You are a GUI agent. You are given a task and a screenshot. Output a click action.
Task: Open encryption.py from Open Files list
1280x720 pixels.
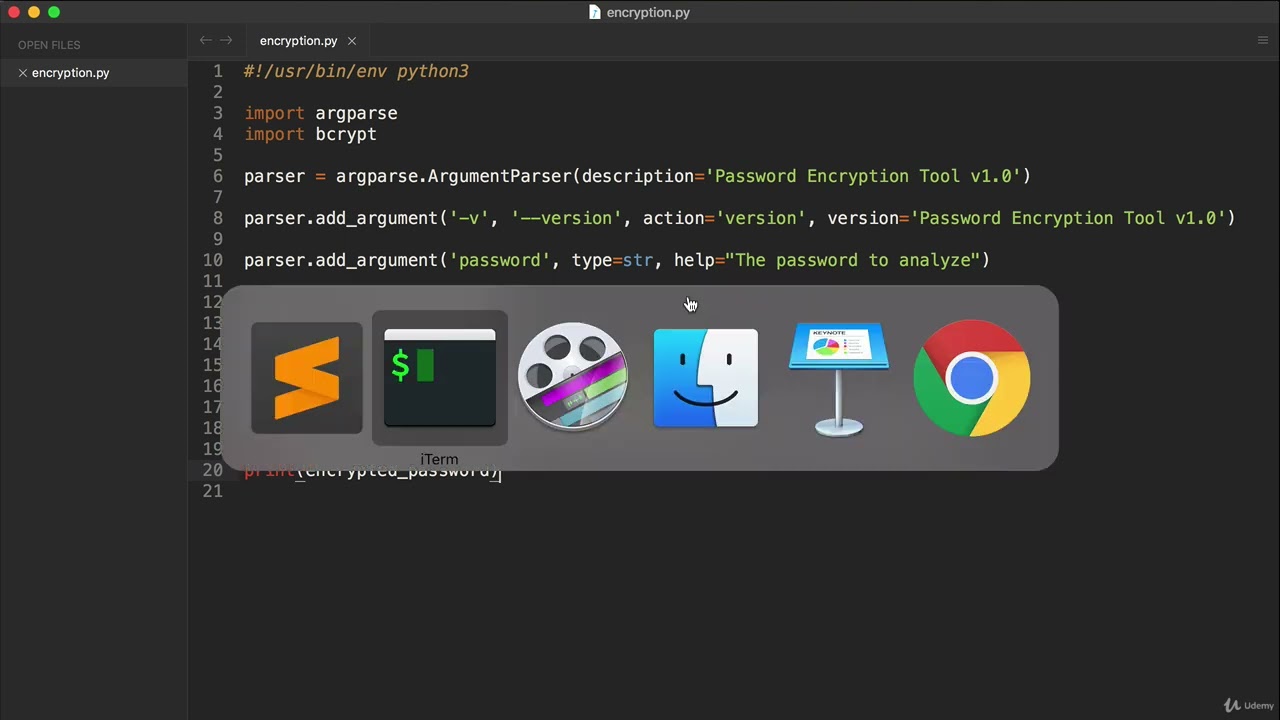point(71,73)
